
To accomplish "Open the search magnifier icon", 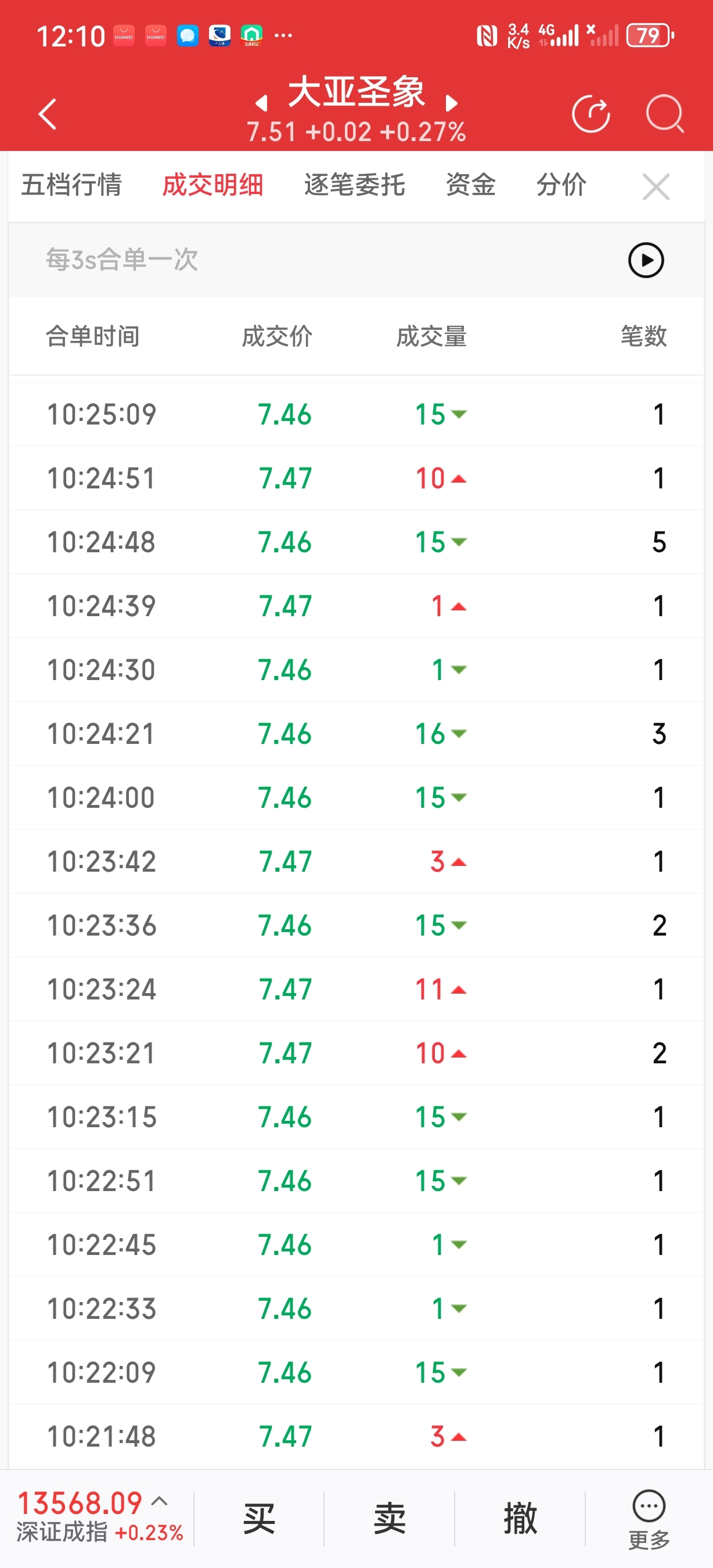I will tap(664, 114).
